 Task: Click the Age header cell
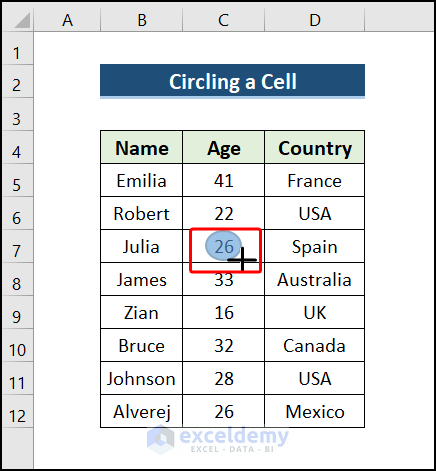coord(223,147)
